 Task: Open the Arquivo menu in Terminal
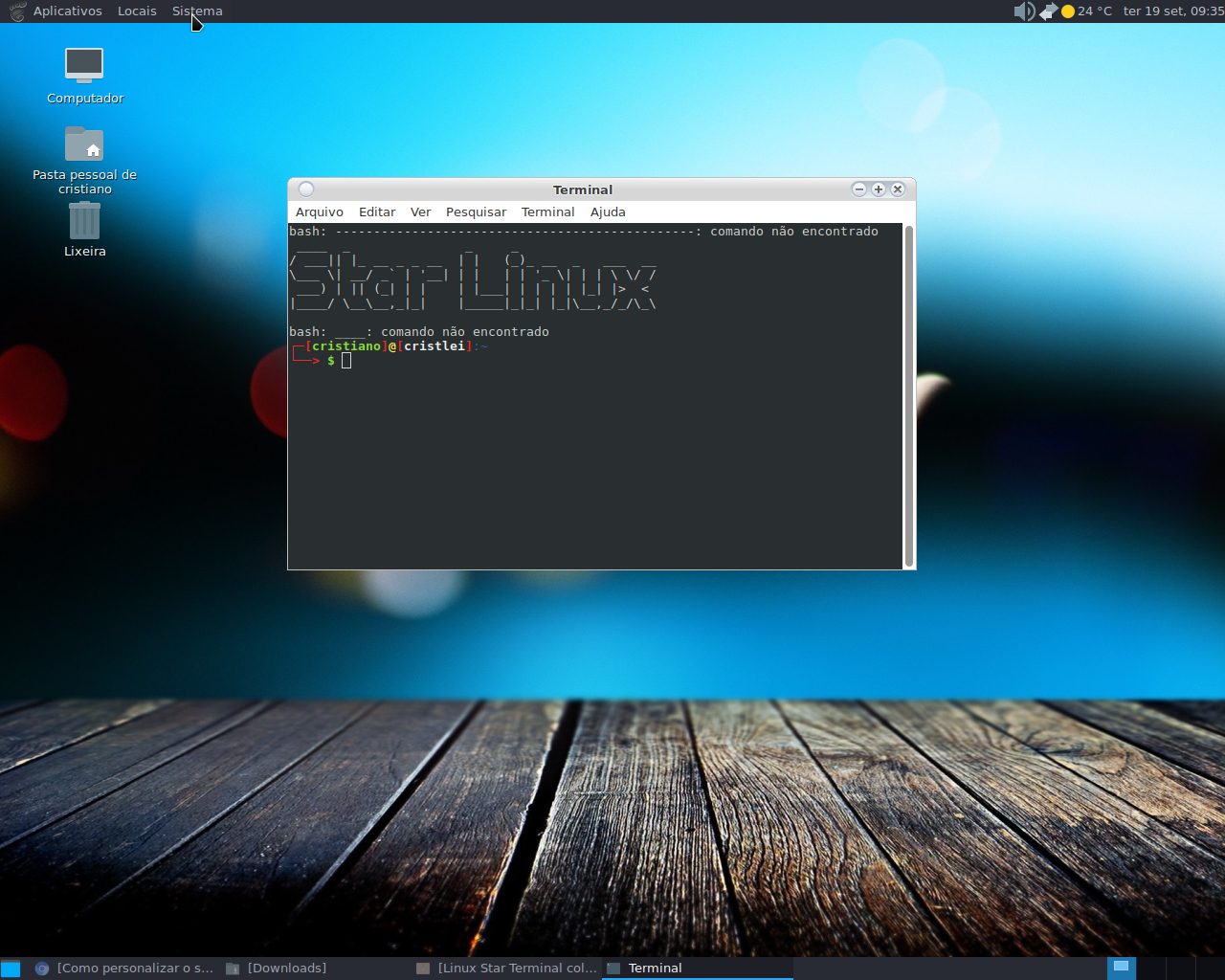pyautogui.click(x=319, y=212)
